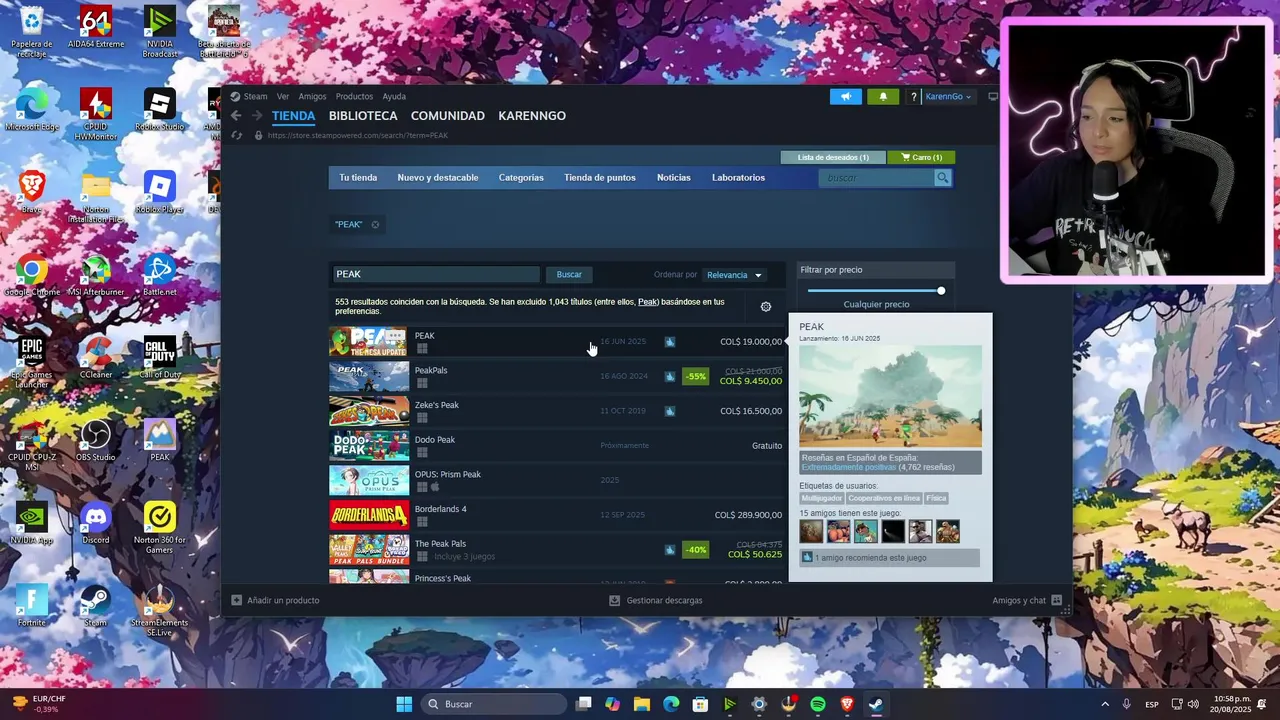Open the KARENNGO profile tab
The image size is (1280, 720).
click(x=532, y=116)
